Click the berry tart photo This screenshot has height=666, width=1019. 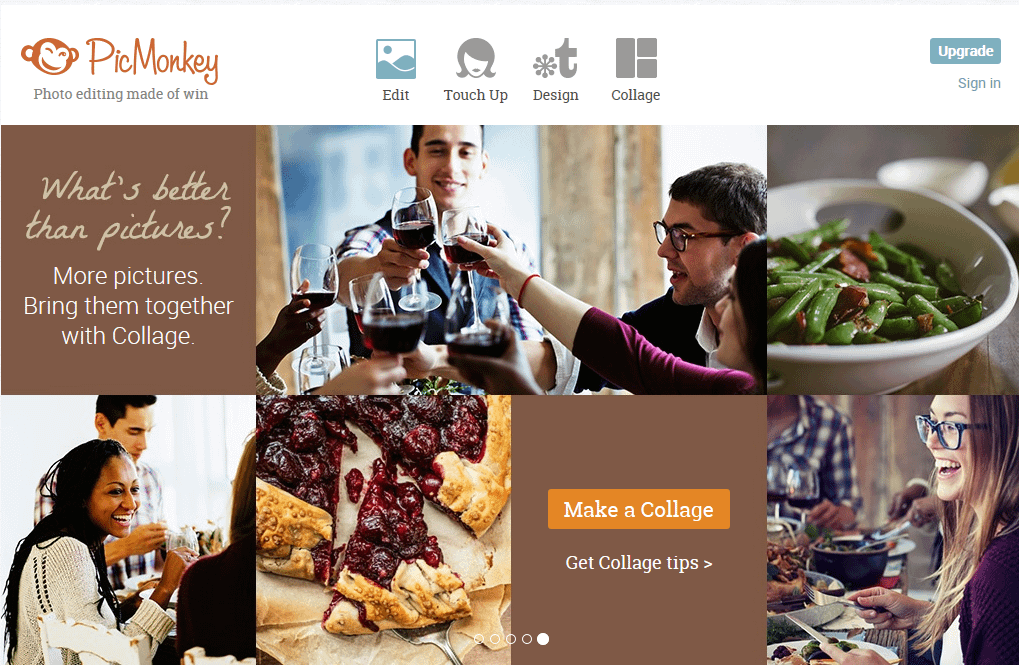[x=383, y=530]
